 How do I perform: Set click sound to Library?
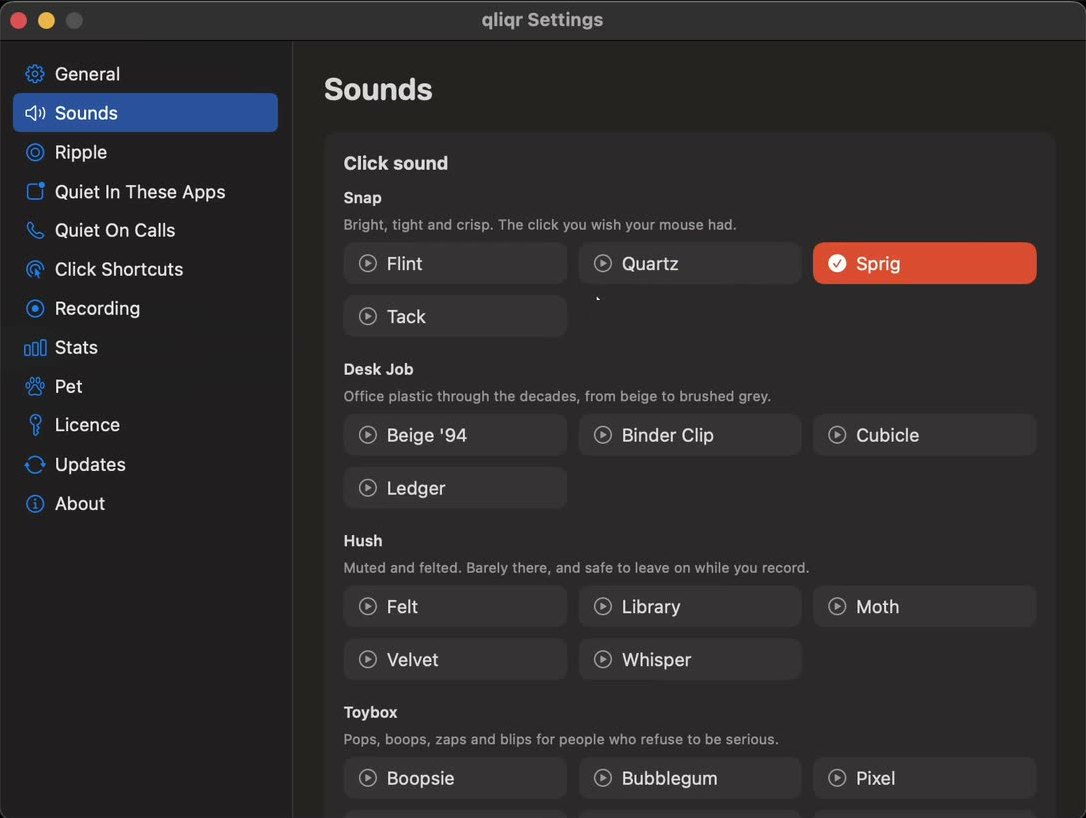(x=690, y=606)
